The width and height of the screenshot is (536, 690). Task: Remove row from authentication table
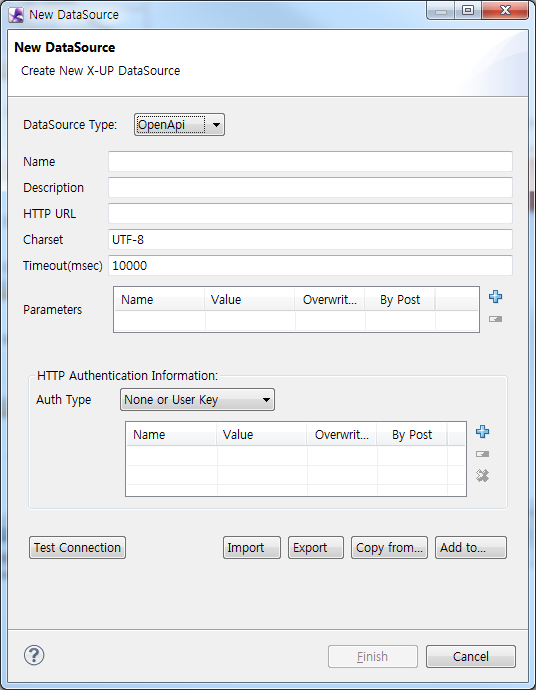pyautogui.click(x=483, y=454)
